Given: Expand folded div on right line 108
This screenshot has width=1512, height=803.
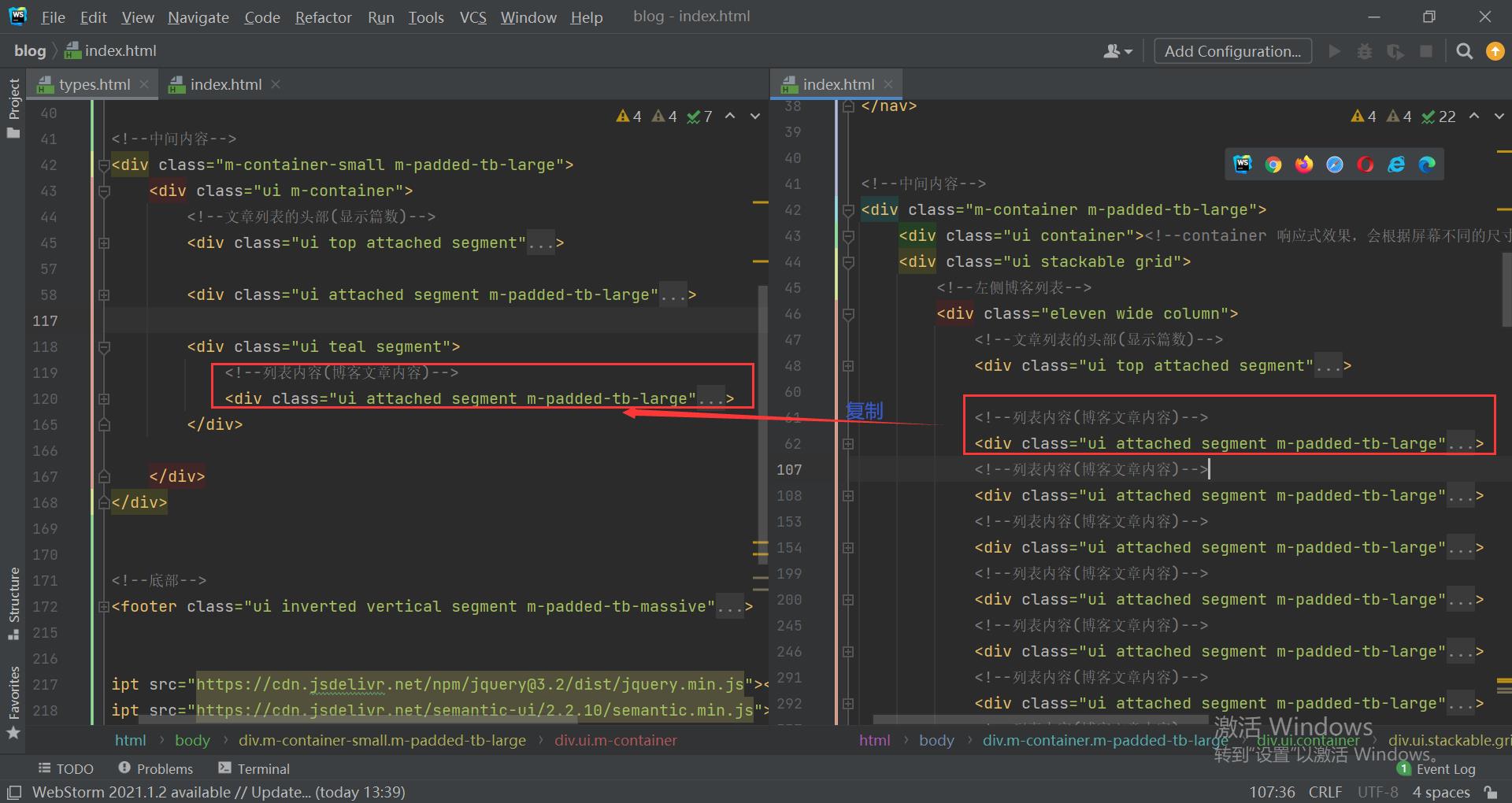Looking at the screenshot, I should point(848,496).
